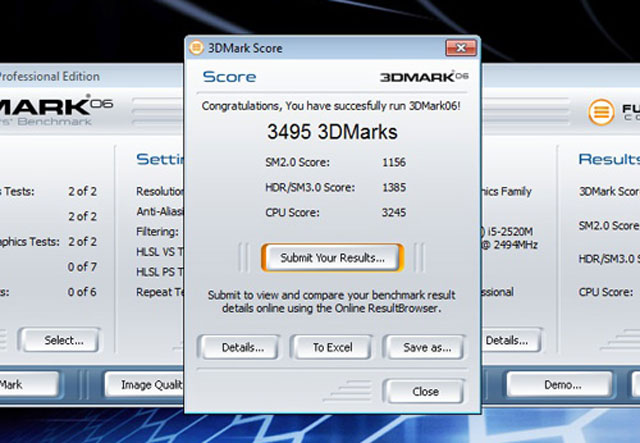This screenshot has width=640, height=443.
Task: Click the 2494MHz clock speed text
Action: click(x=515, y=245)
